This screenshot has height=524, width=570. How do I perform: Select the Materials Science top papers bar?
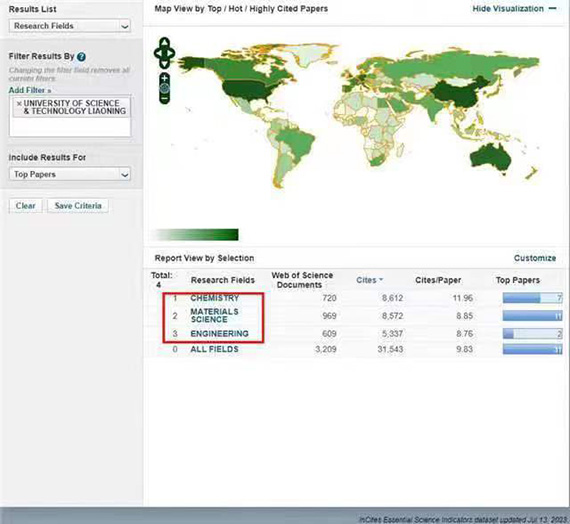(533, 316)
